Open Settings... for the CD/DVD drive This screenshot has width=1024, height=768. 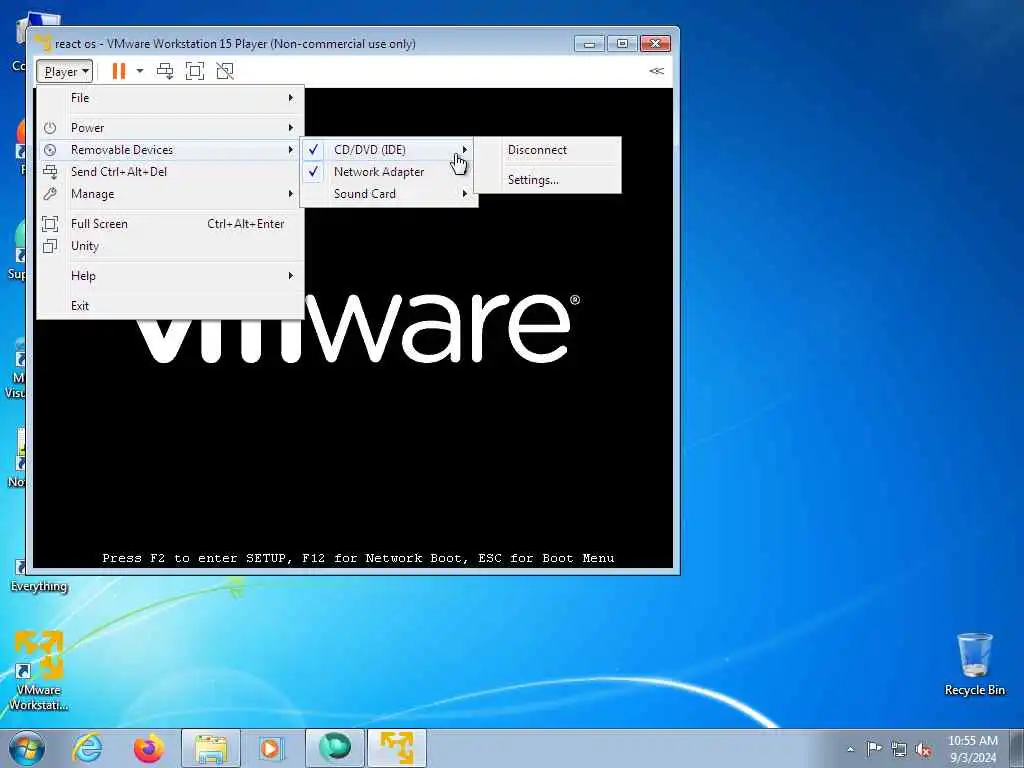click(548, 180)
